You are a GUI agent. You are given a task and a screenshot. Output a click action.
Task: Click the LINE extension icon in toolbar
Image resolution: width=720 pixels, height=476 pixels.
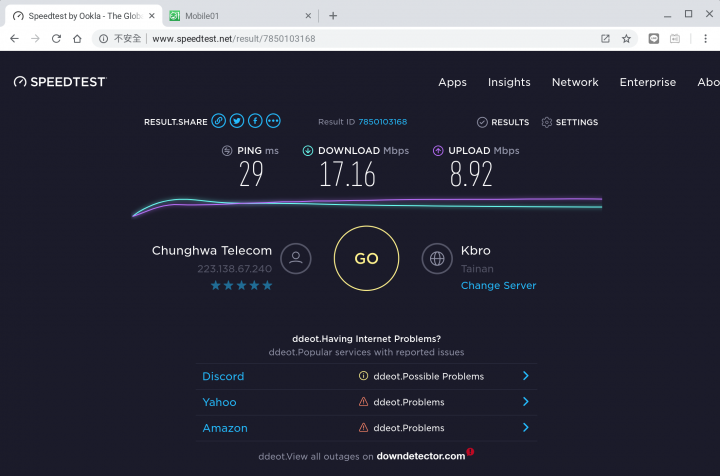[654, 39]
